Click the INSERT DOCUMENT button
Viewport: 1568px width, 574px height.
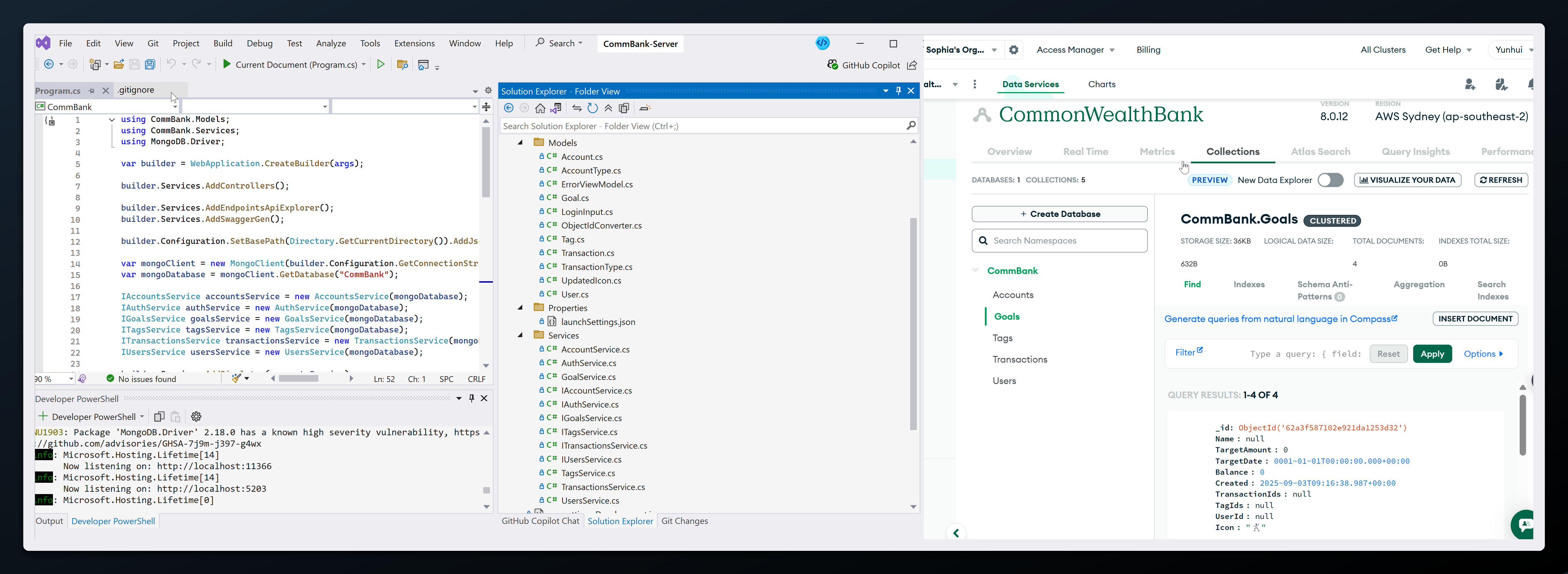pos(1475,319)
